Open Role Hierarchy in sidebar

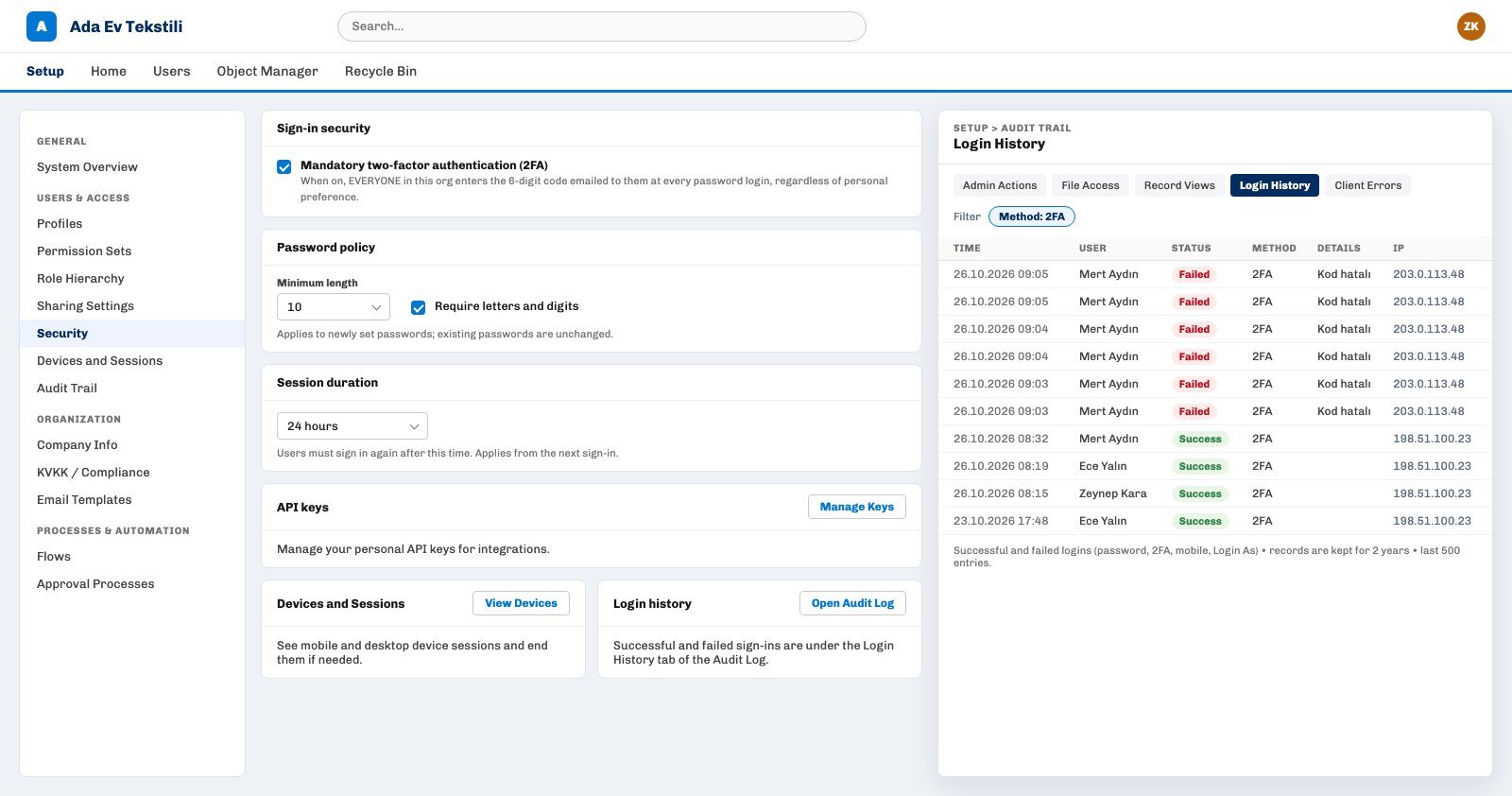point(132,279)
